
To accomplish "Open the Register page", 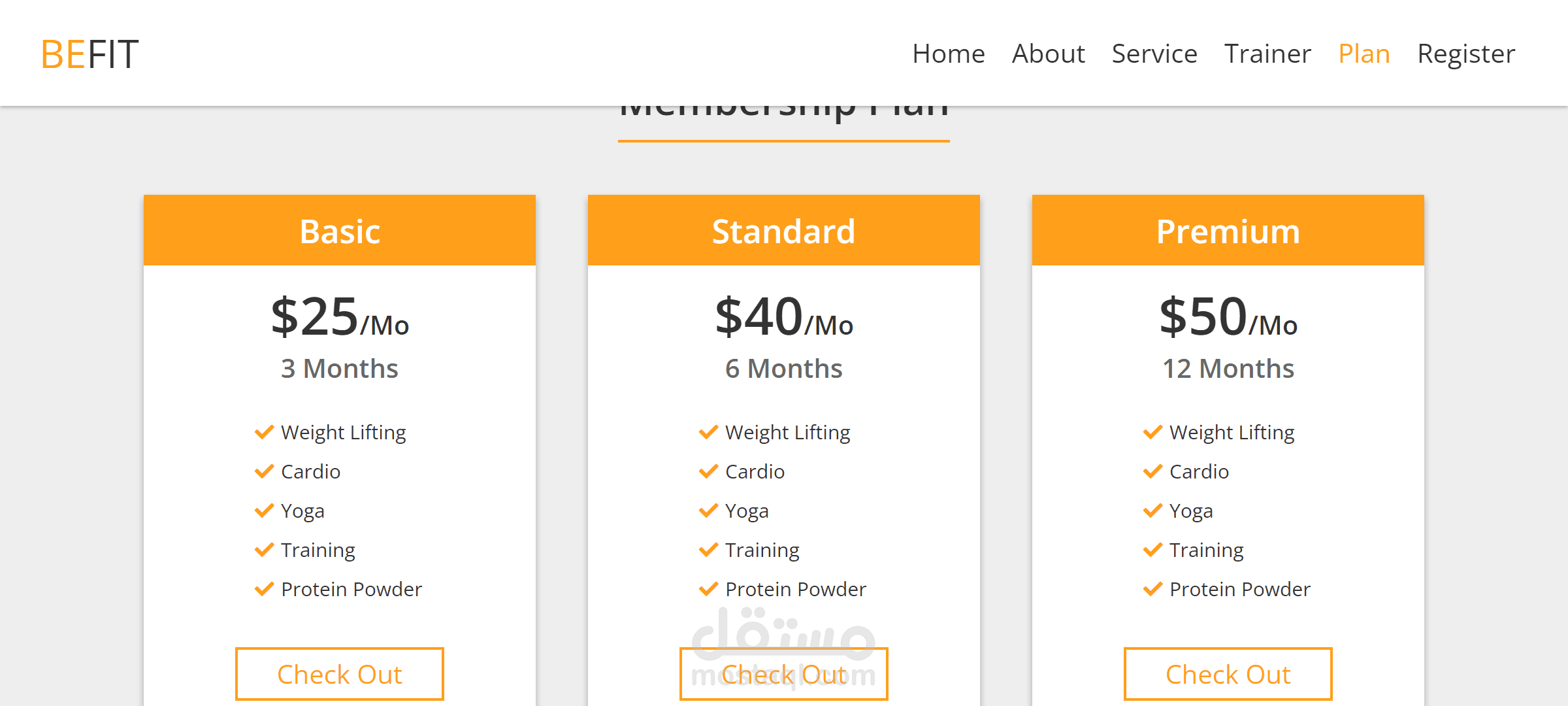I will [x=1466, y=54].
